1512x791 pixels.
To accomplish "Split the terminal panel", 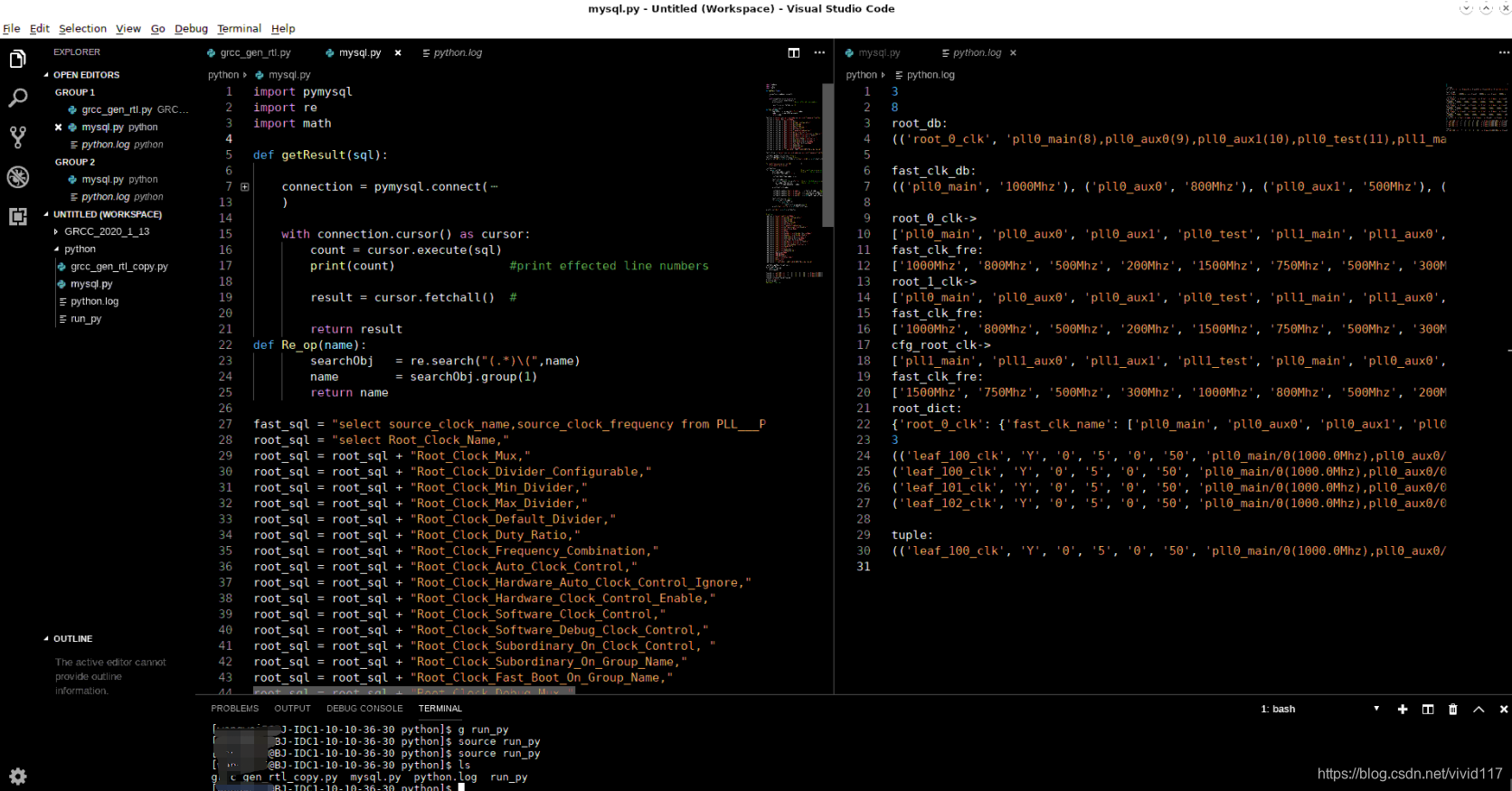I will click(1428, 709).
